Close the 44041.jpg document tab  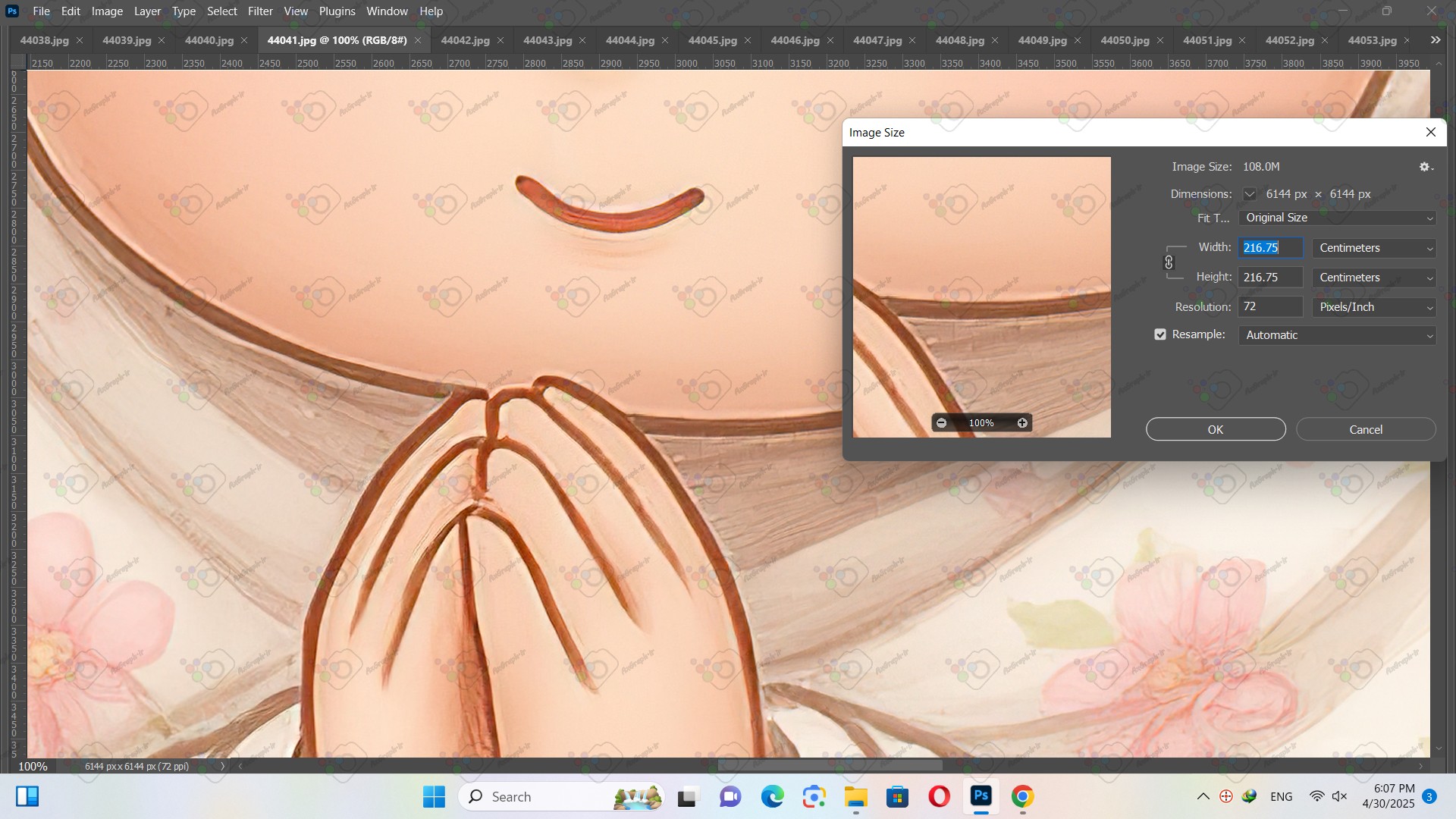pos(418,40)
